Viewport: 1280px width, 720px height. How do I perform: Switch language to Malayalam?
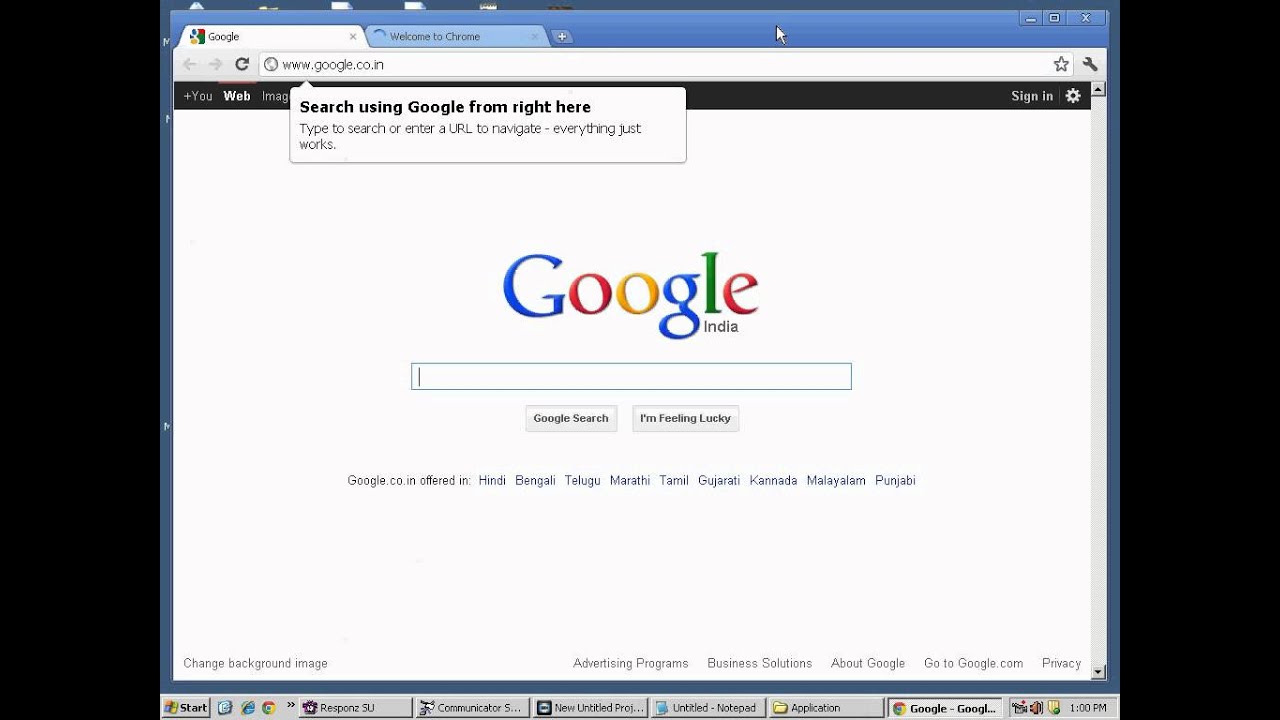(836, 481)
